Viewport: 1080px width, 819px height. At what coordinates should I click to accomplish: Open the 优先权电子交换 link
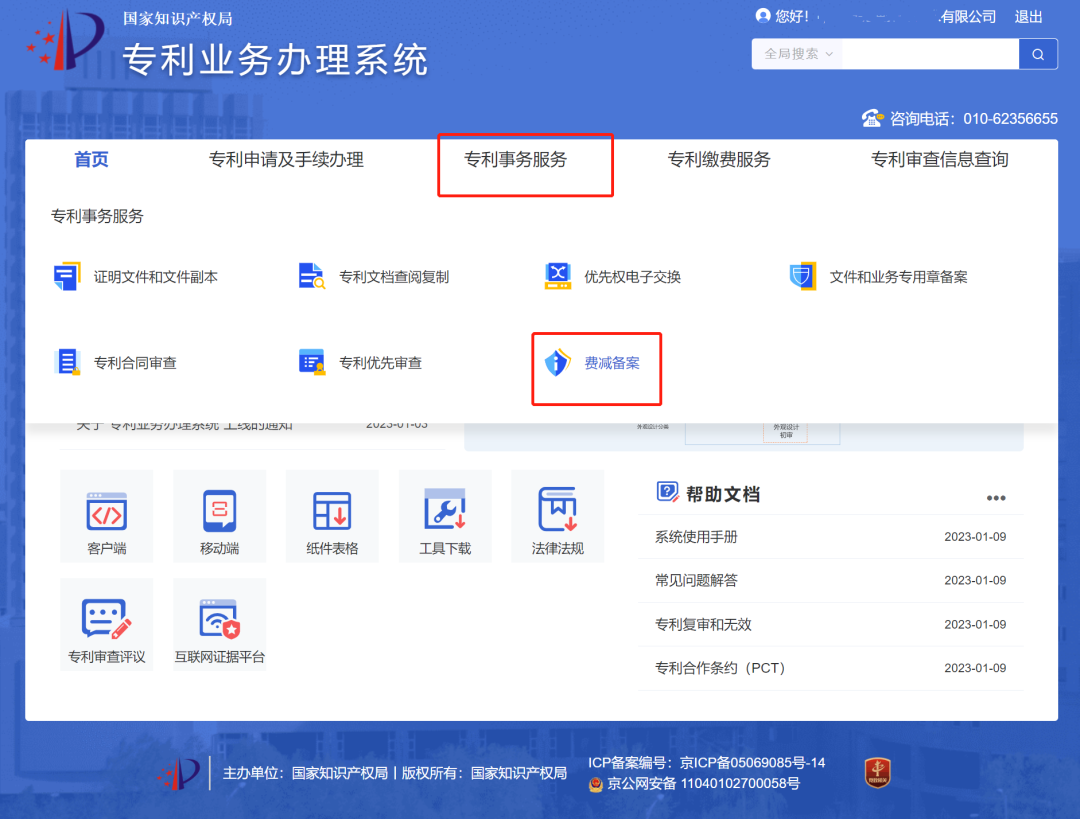click(x=632, y=277)
